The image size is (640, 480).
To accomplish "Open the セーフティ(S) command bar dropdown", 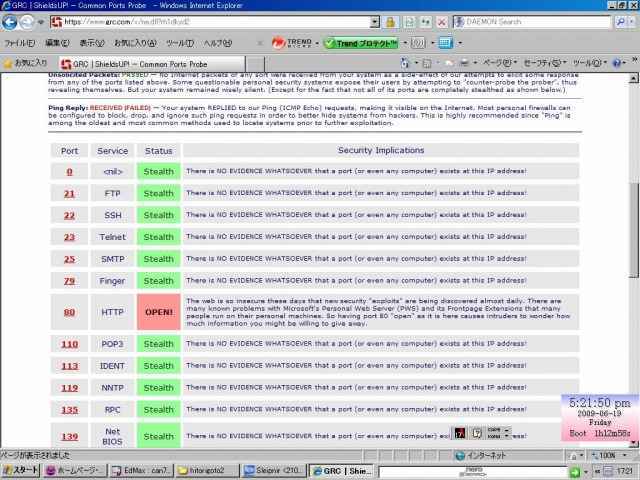I will click(x=545, y=63).
